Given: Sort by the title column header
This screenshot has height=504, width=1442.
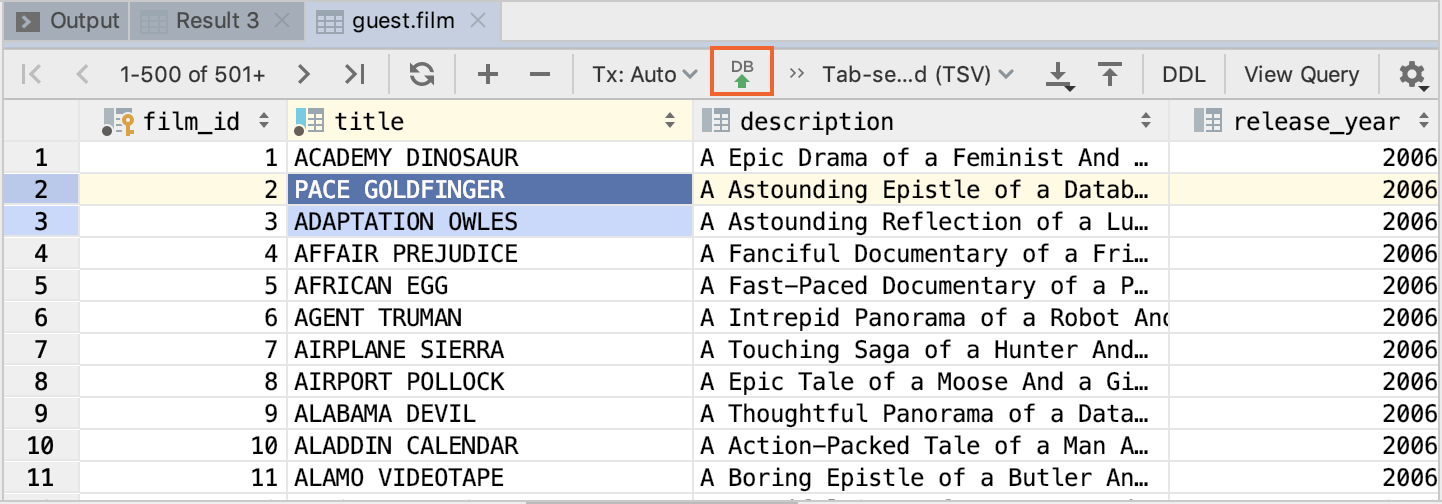Looking at the screenshot, I should point(369,122).
